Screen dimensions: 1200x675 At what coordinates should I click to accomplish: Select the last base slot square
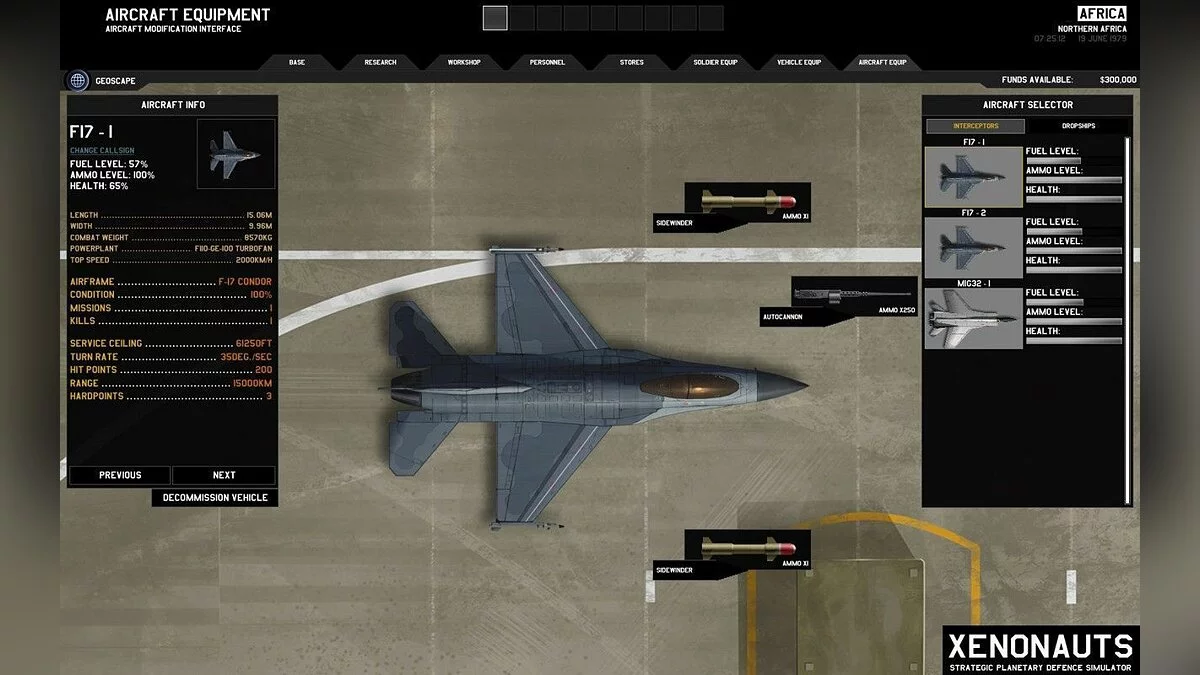pyautogui.click(x=711, y=18)
